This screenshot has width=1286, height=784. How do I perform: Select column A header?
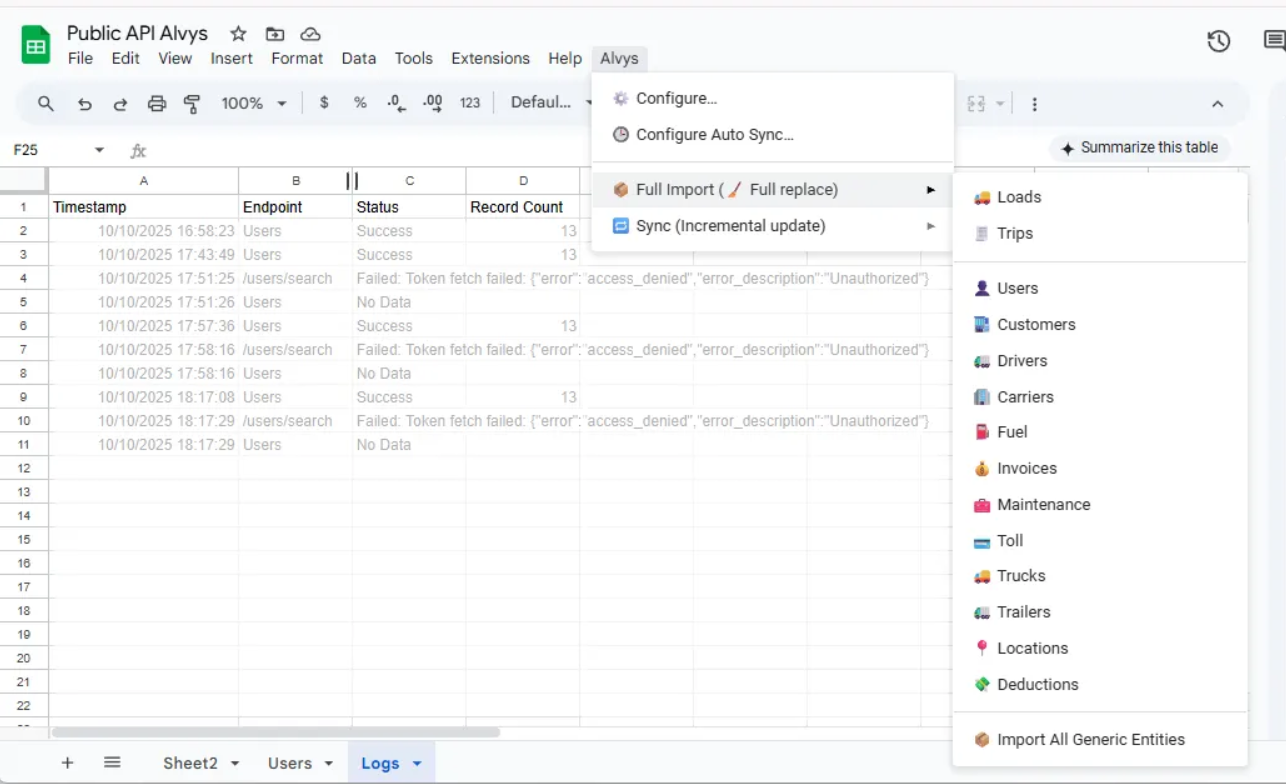point(144,181)
